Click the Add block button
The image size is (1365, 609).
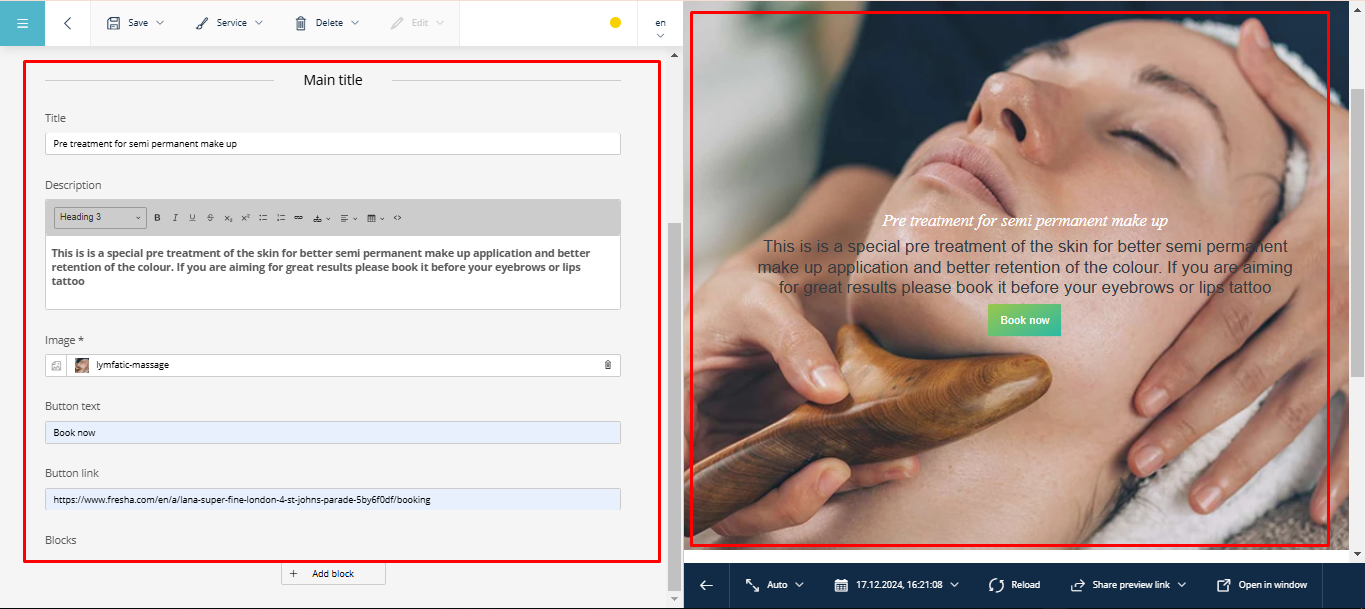click(x=333, y=574)
